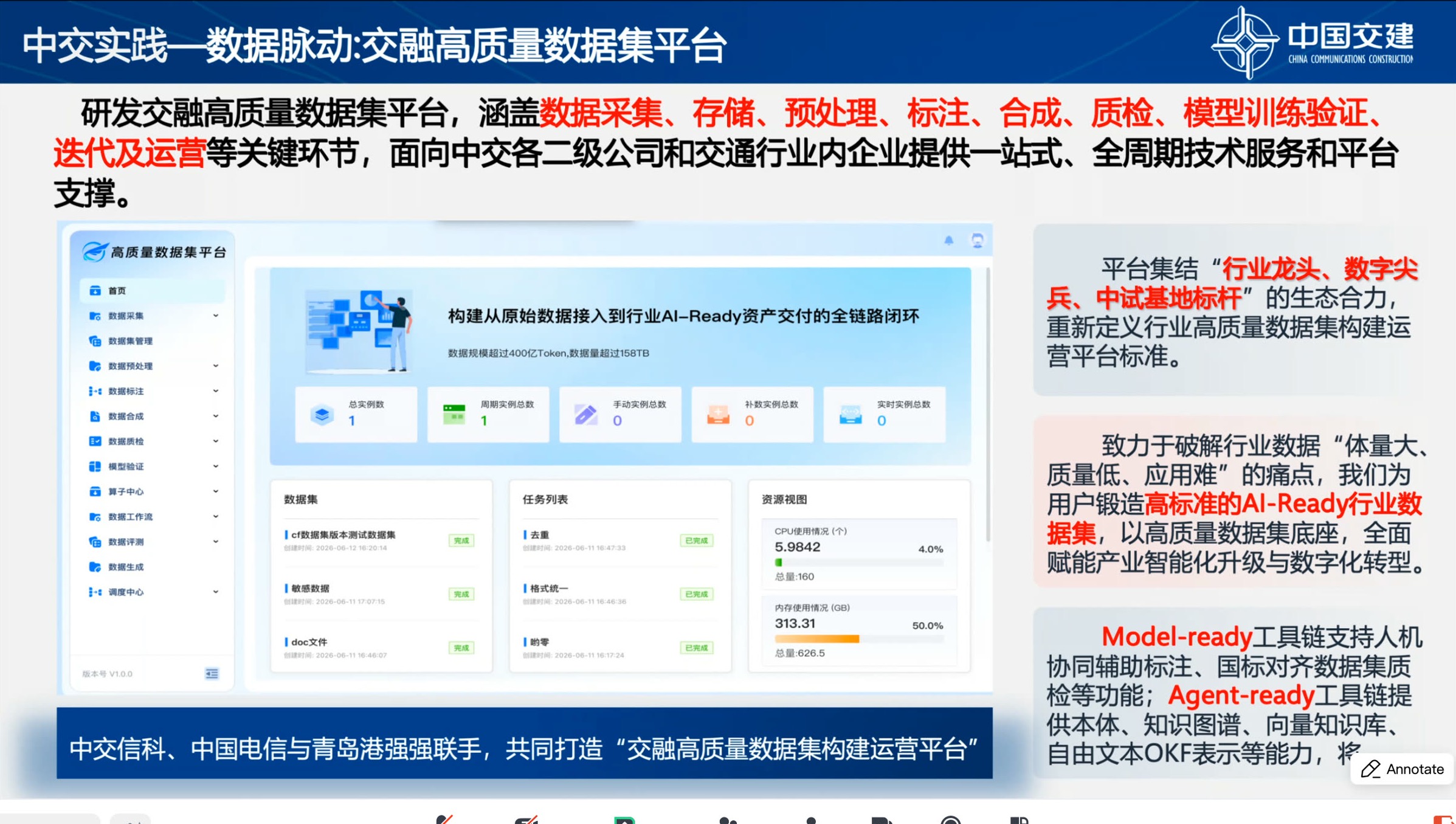1456x824 pixels.
Task: Click the 数据合成 document icon
Action: (95, 417)
